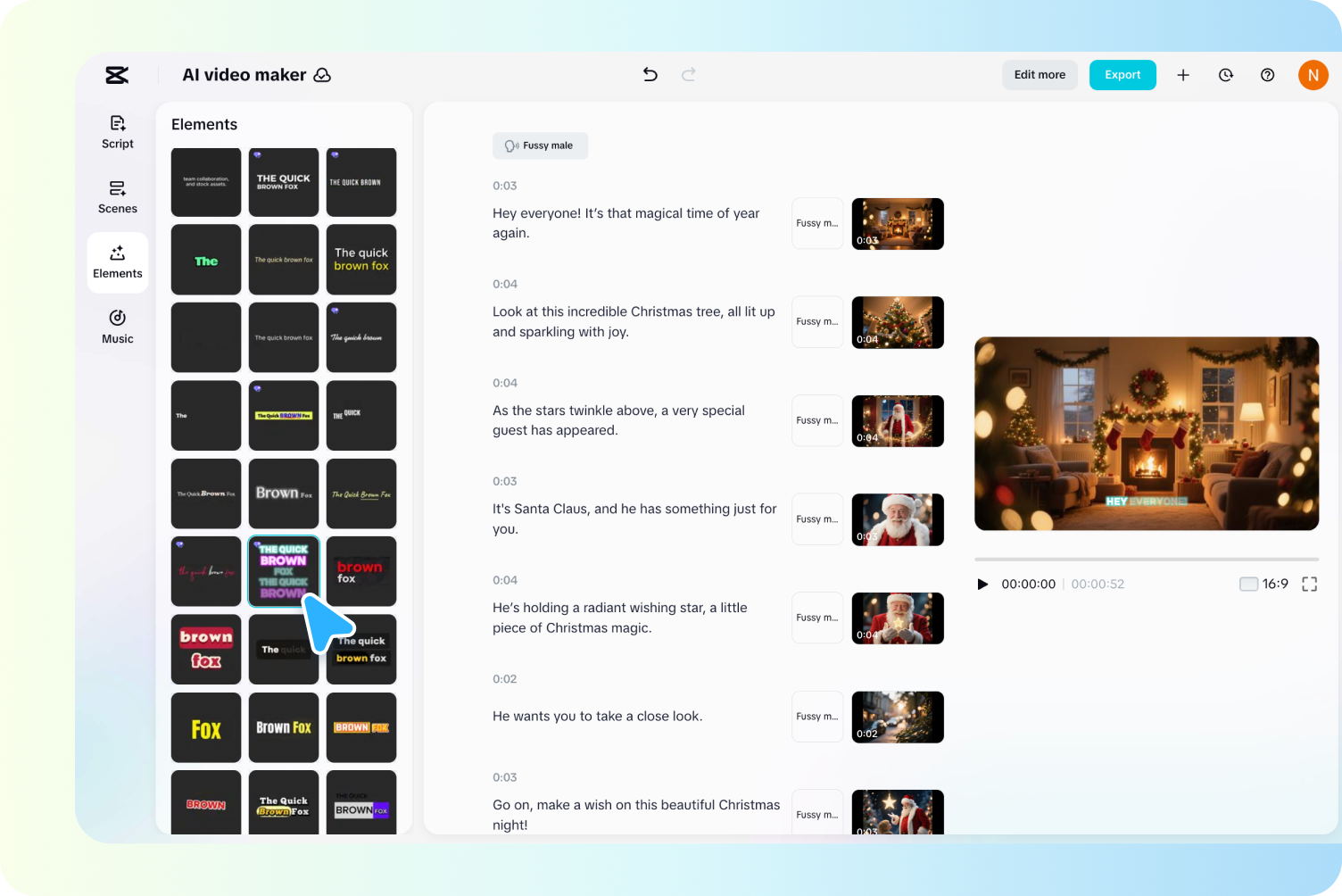Create a new project with the plus icon
Viewport: 1342px width, 896px height.
point(1182,75)
